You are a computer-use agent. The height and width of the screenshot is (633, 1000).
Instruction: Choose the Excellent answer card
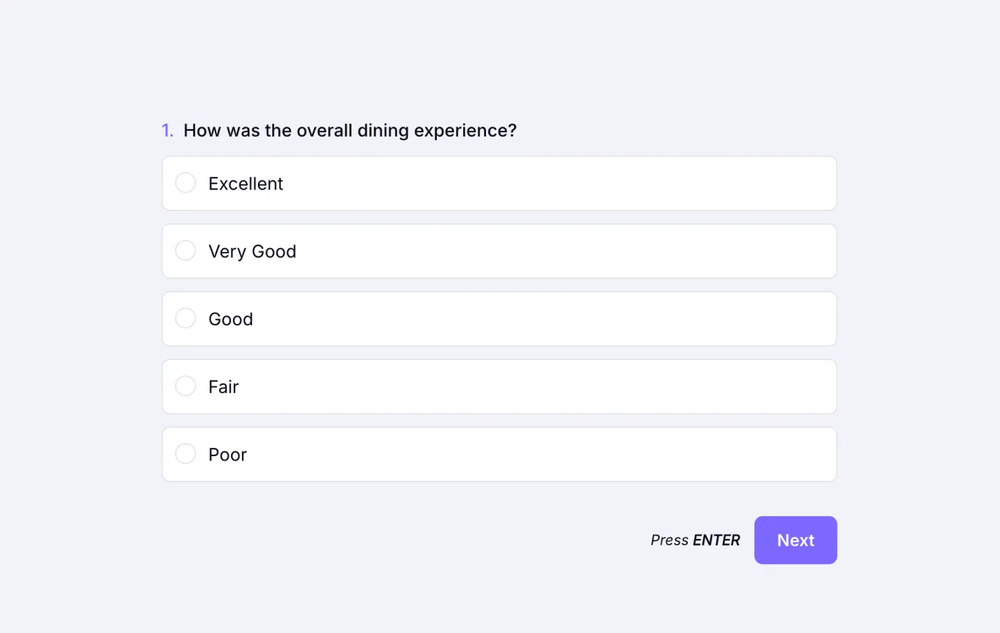tap(499, 183)
